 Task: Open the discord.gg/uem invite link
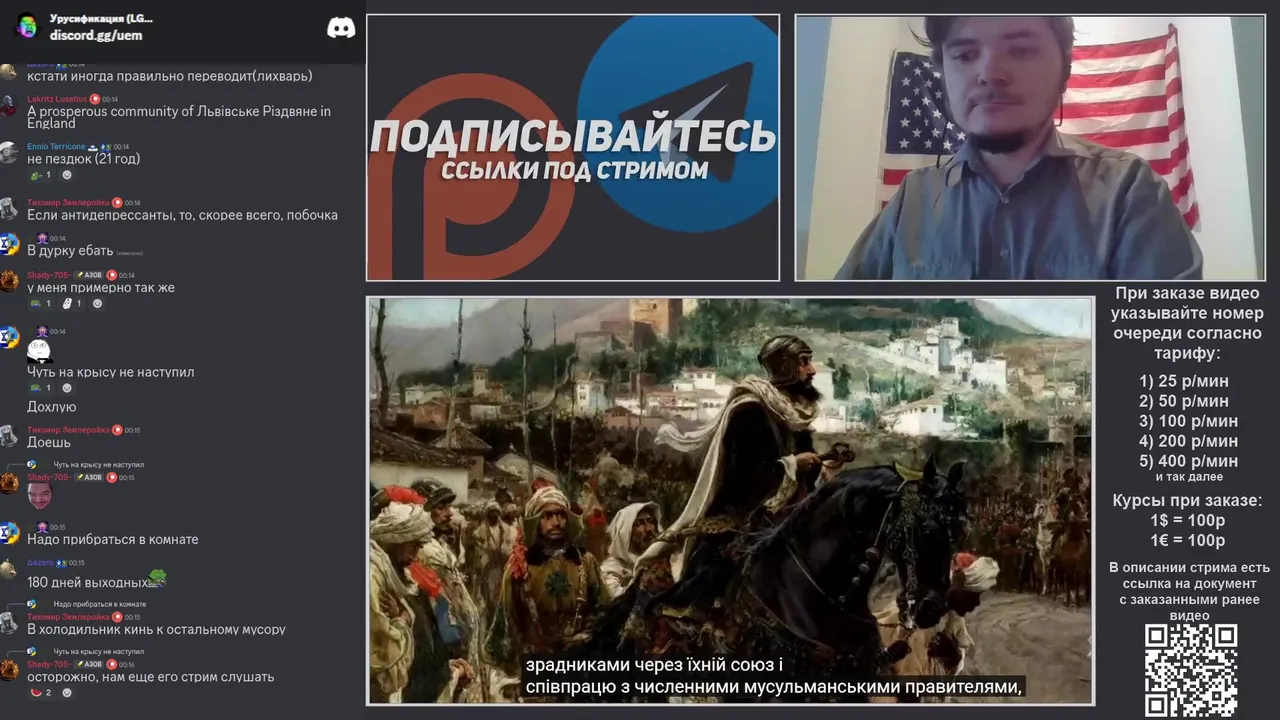tap(96, 35)
